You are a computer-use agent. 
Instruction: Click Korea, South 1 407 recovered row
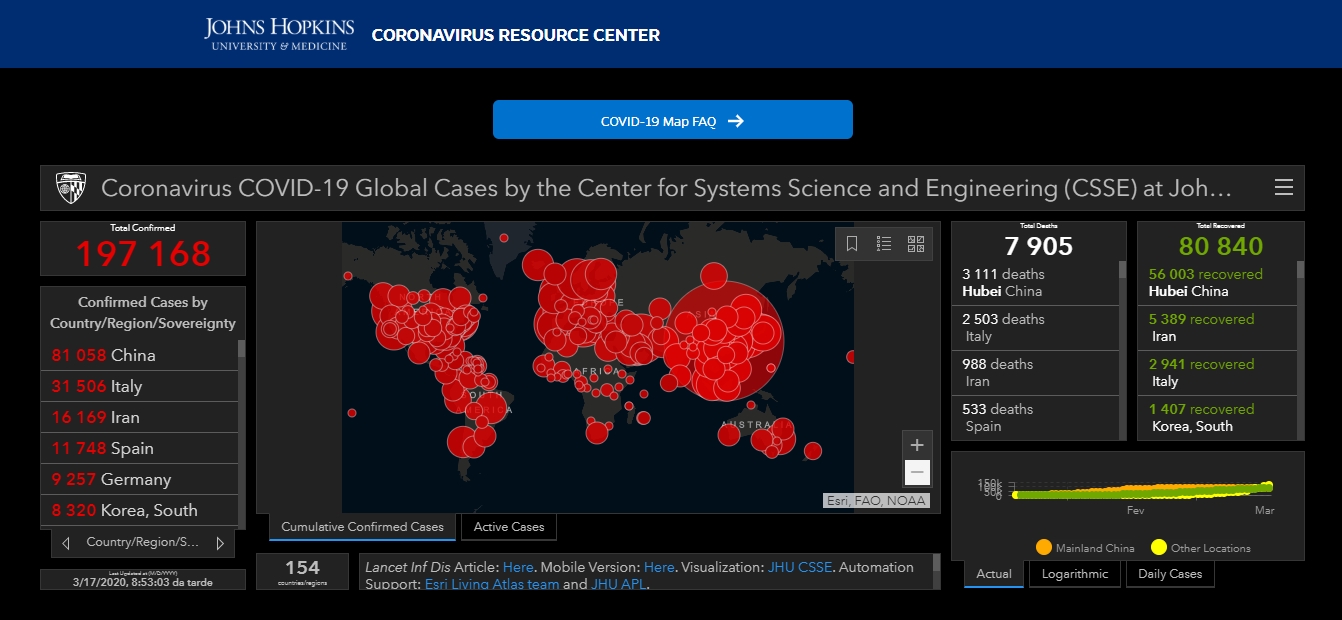pyautogui.click(x=1217, y=418)
